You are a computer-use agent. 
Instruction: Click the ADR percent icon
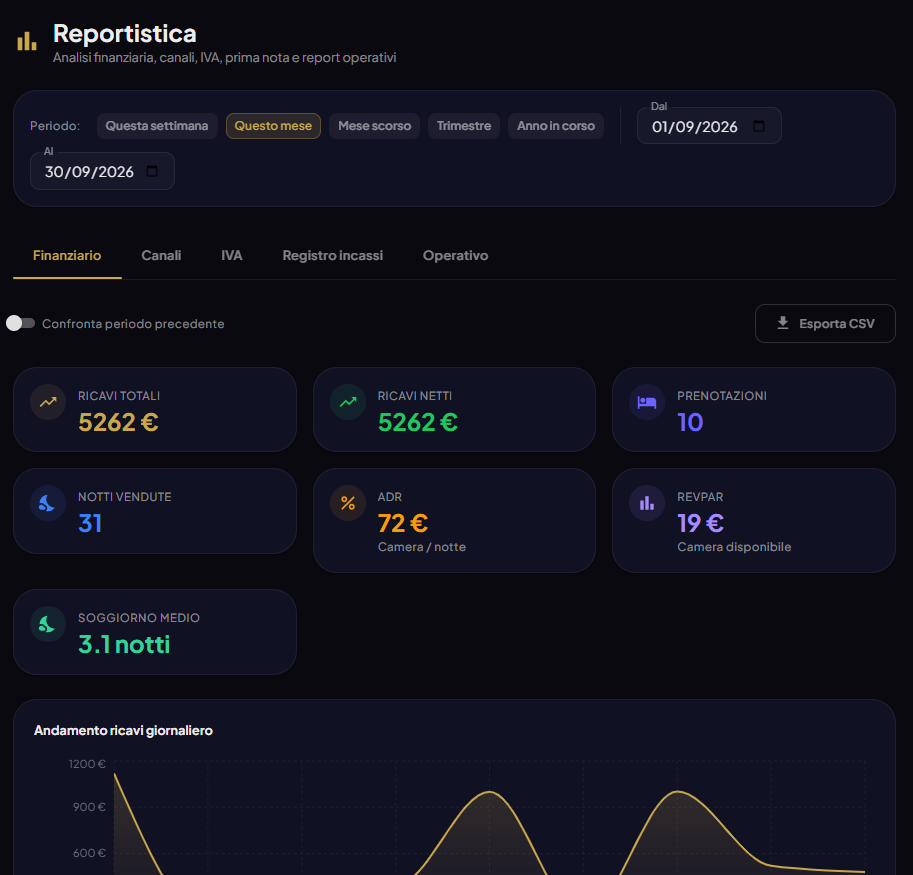(x=348, y=503)
